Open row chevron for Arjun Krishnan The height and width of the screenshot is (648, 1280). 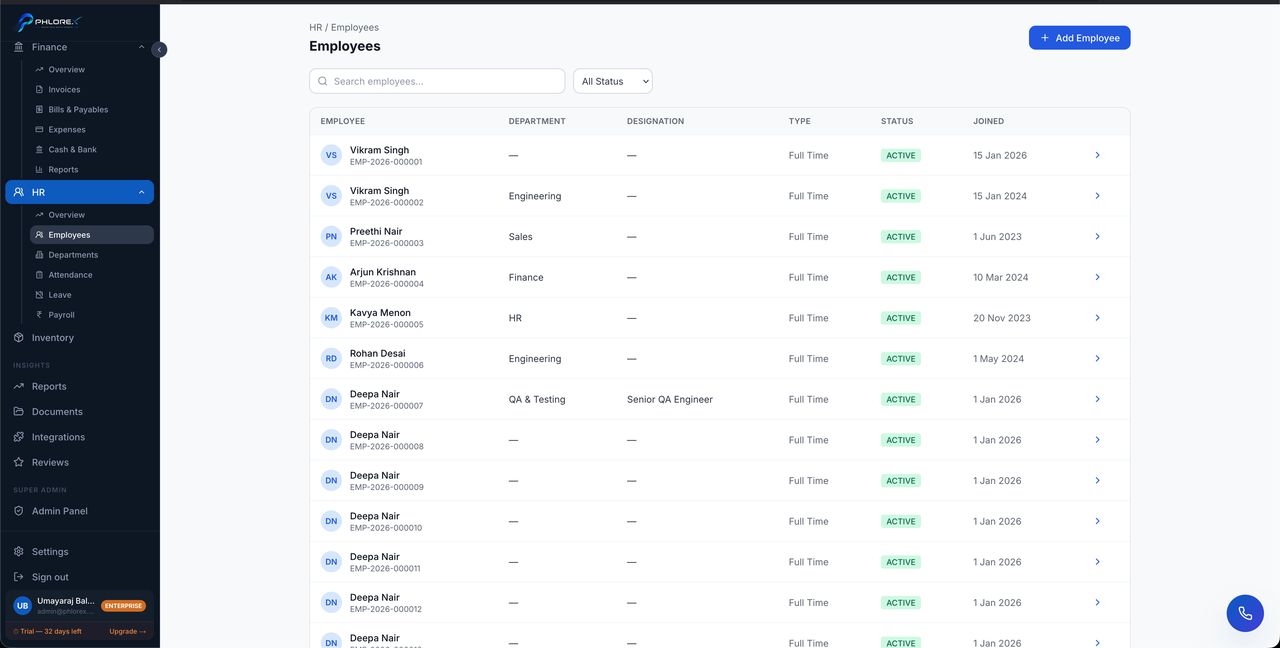tap(1097, 277)
